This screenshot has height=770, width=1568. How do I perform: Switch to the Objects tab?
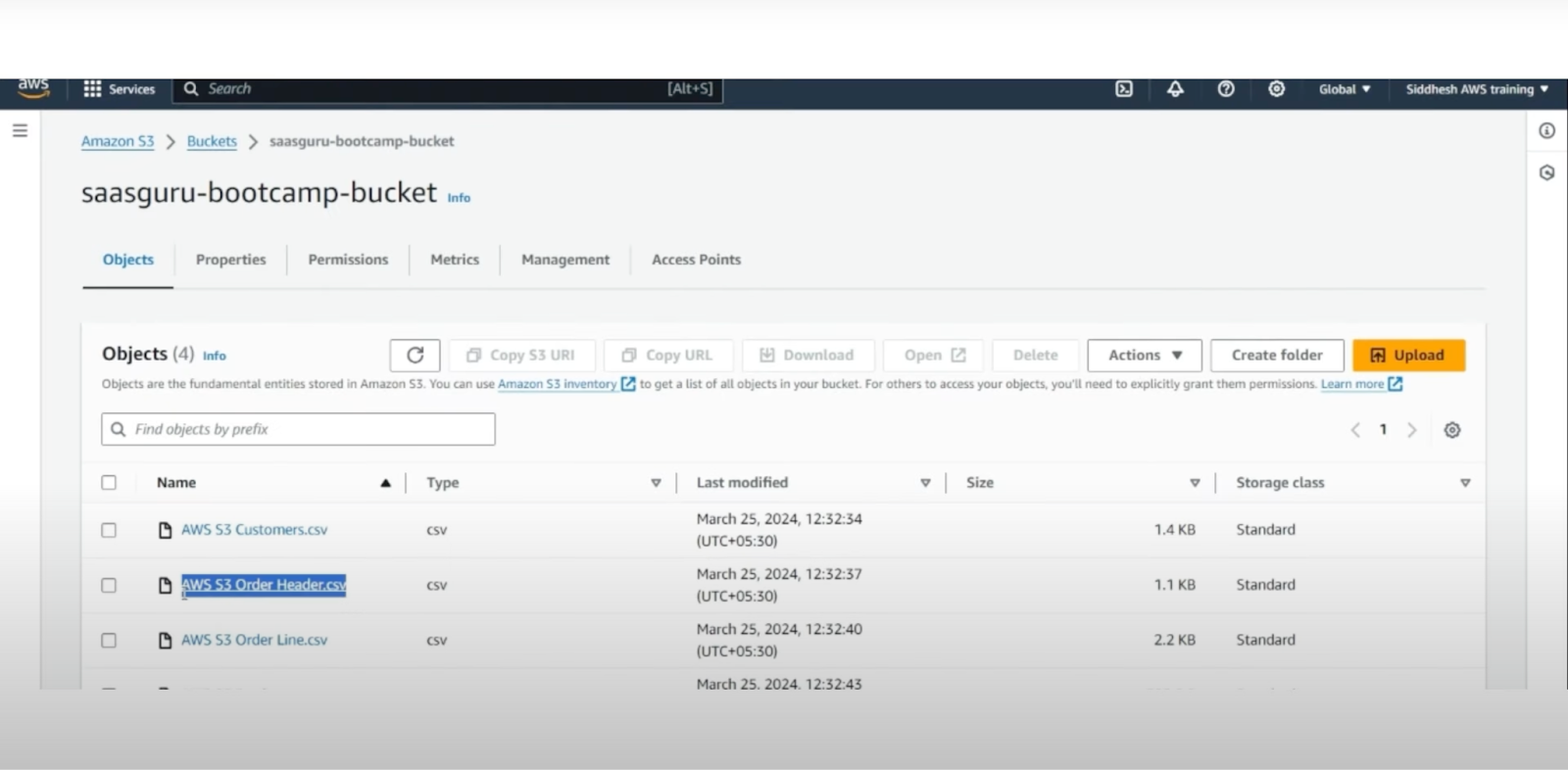[128, 260]
